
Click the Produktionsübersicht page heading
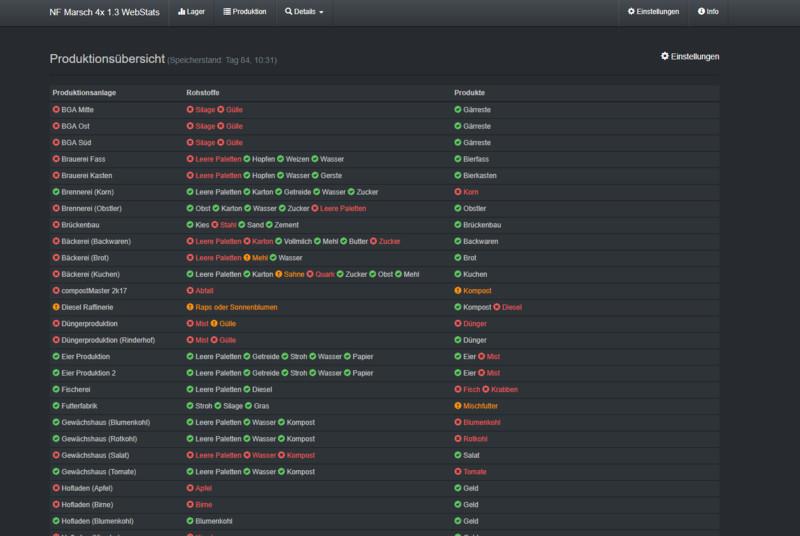107,59
